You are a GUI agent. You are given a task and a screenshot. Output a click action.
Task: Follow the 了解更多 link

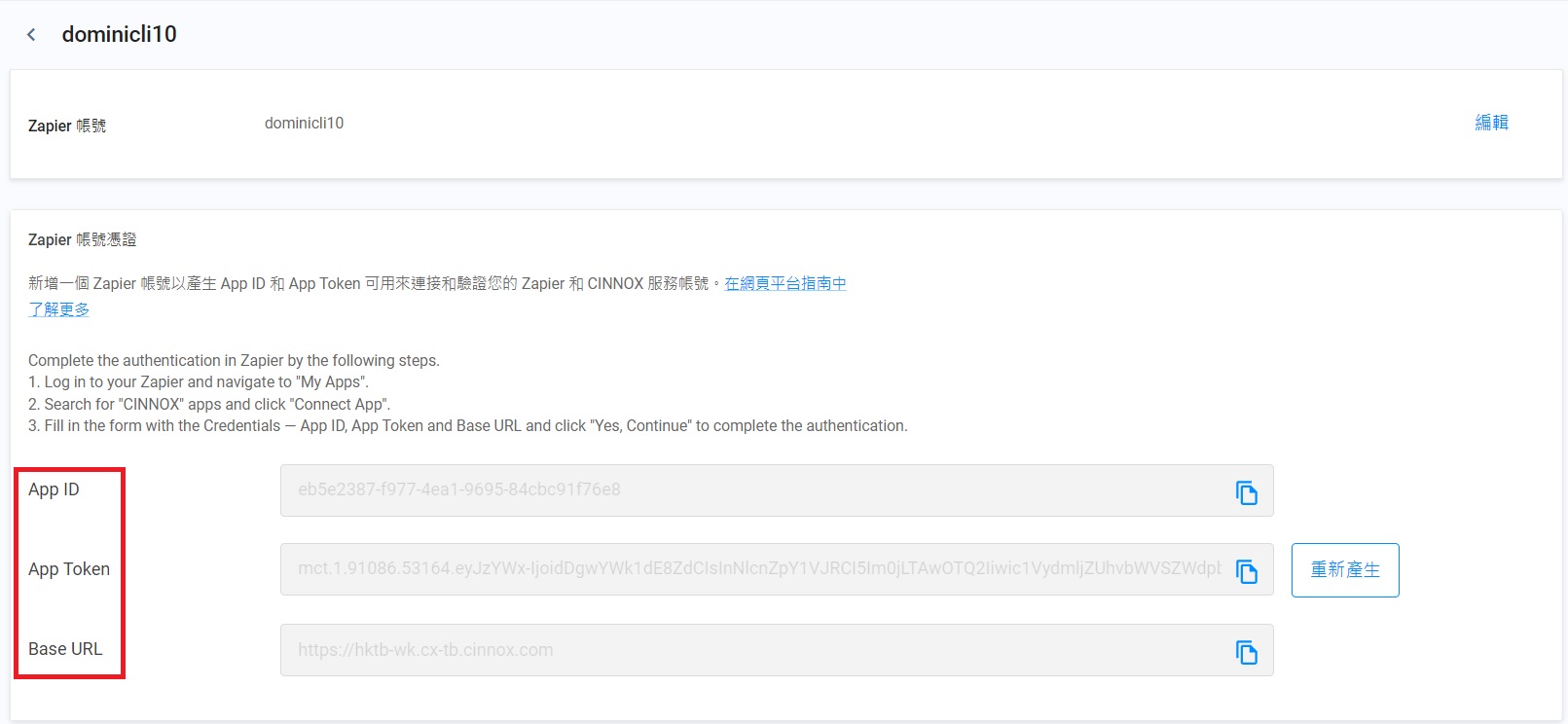click(x=58, y=309)
